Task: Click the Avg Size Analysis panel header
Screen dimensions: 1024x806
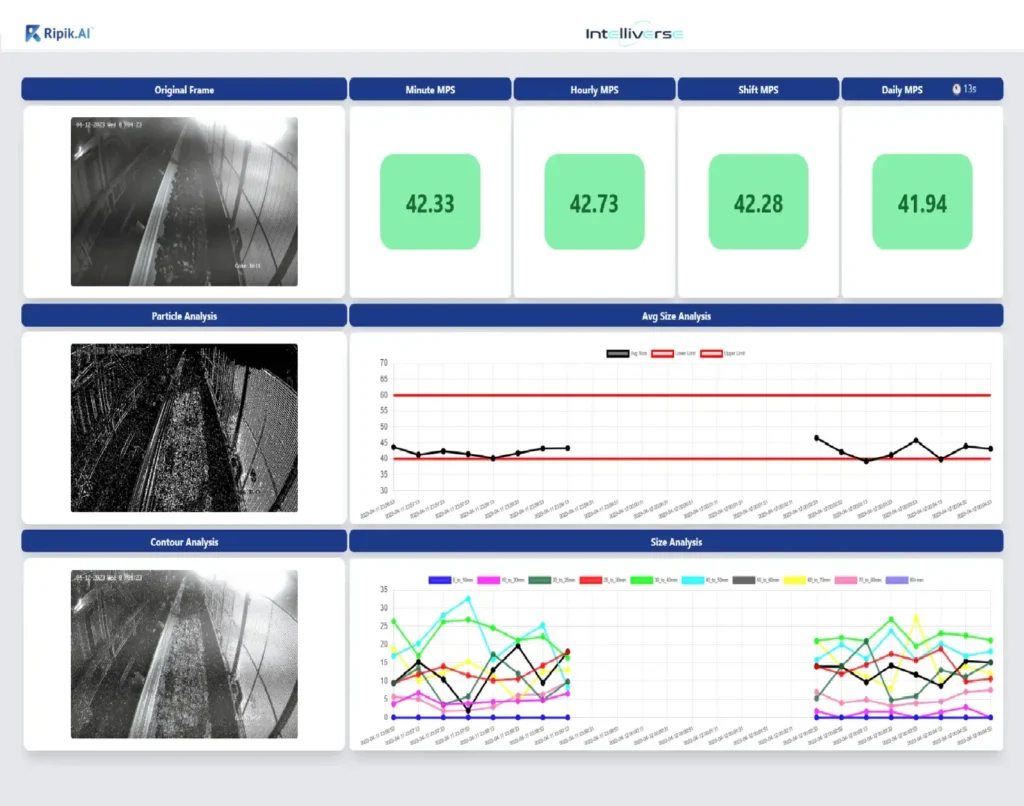Action: click(676, 316)
